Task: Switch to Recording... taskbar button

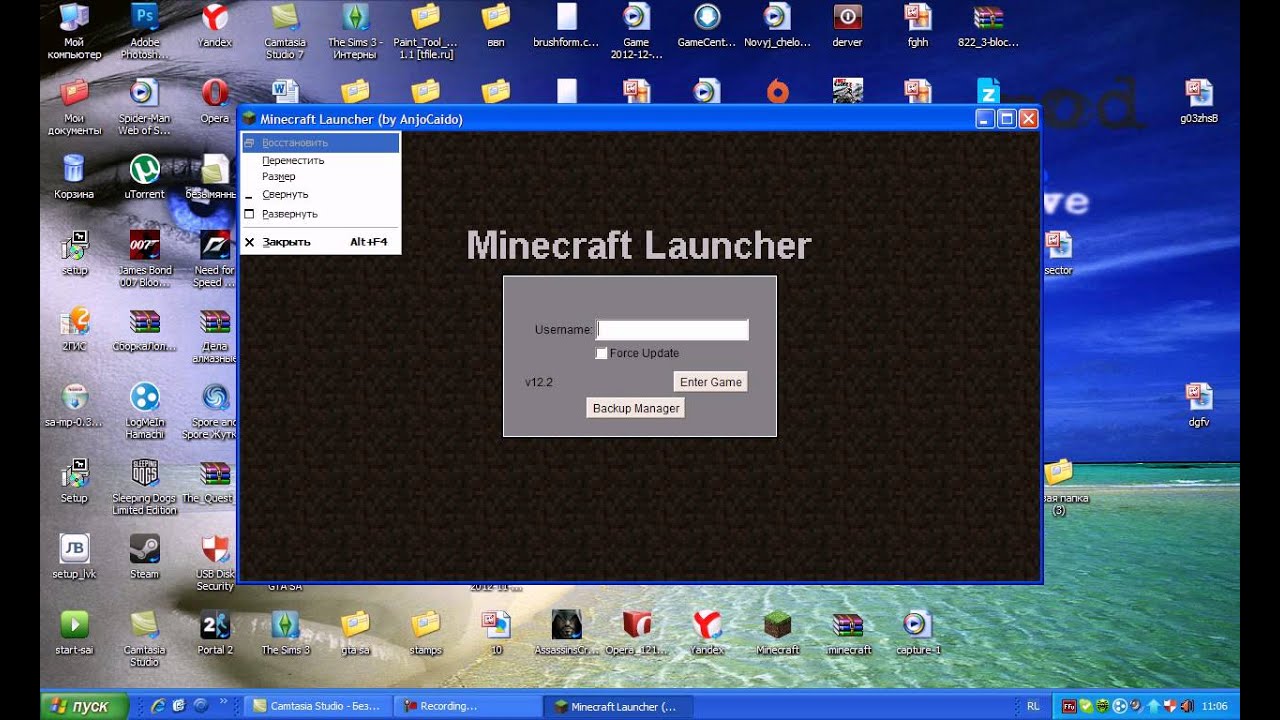Action: [467, 706]
